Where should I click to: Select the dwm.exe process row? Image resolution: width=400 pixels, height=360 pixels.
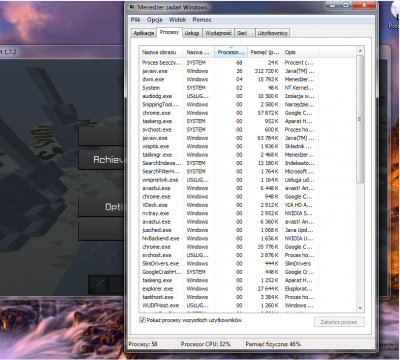pos(248,79)
